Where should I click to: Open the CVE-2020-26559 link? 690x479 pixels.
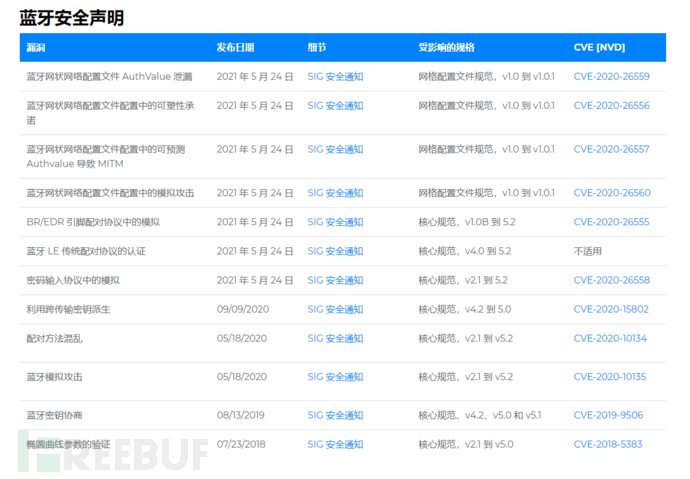pyautogui.click(x=611, y=76)
